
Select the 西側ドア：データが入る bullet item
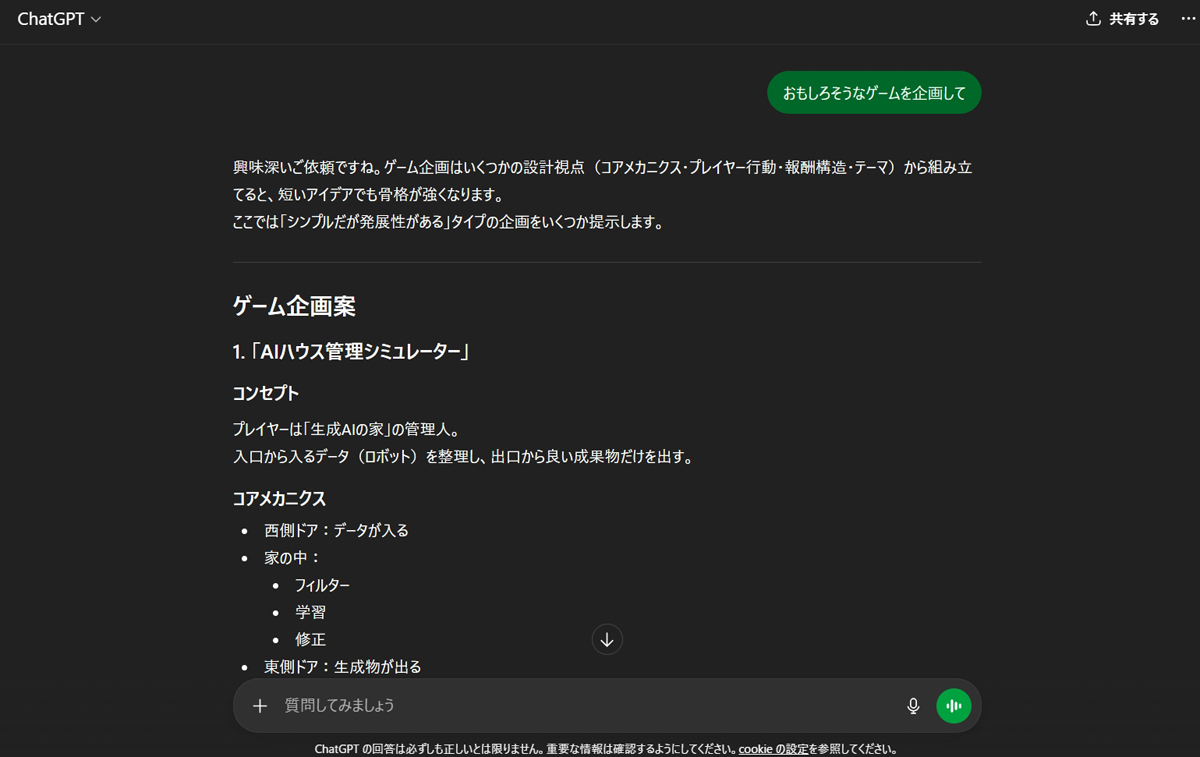pos(336,531)
